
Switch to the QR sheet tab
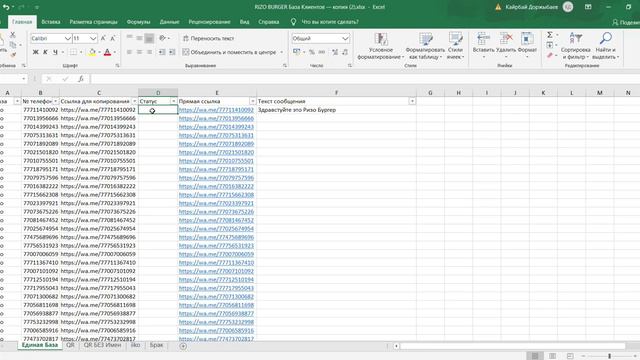coord(70,345)
